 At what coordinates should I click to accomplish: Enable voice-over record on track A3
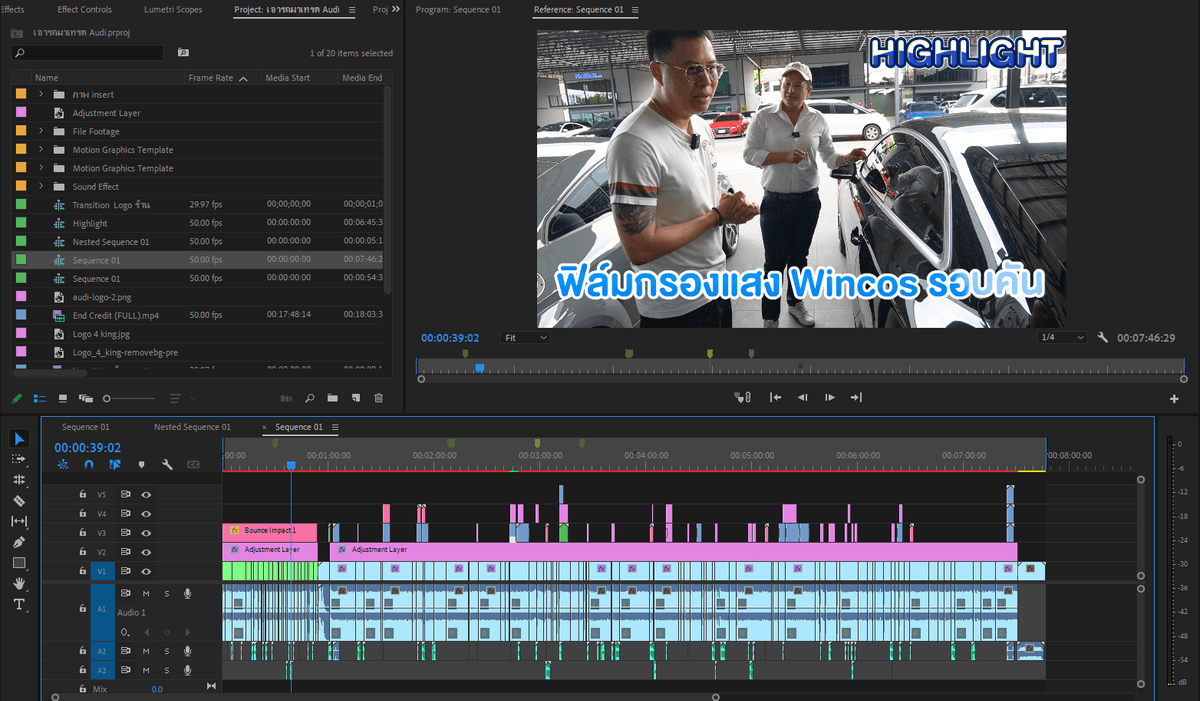[x=187, y=670]
